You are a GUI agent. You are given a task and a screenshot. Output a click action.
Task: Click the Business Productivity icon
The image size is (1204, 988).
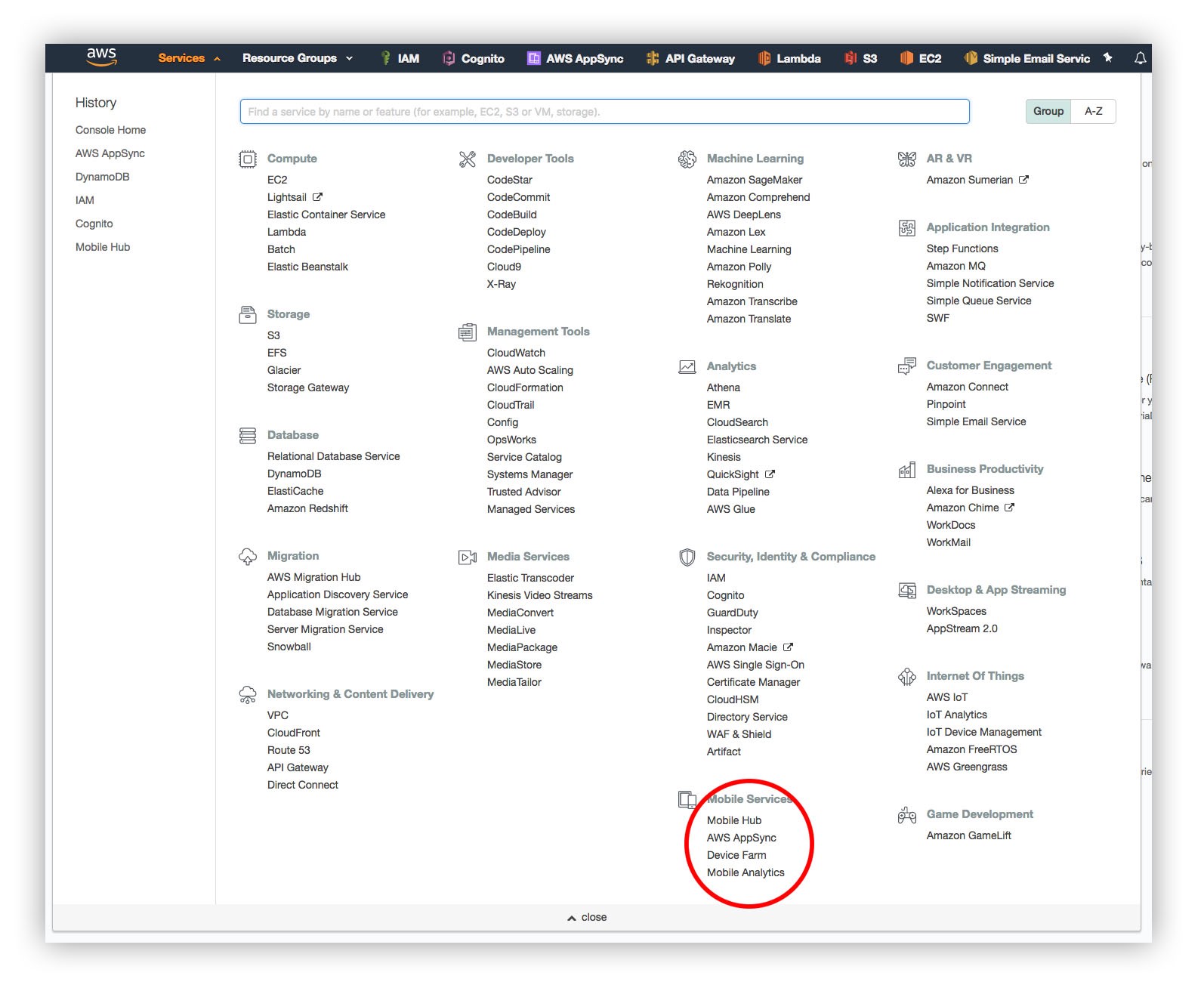click(907, 470)
